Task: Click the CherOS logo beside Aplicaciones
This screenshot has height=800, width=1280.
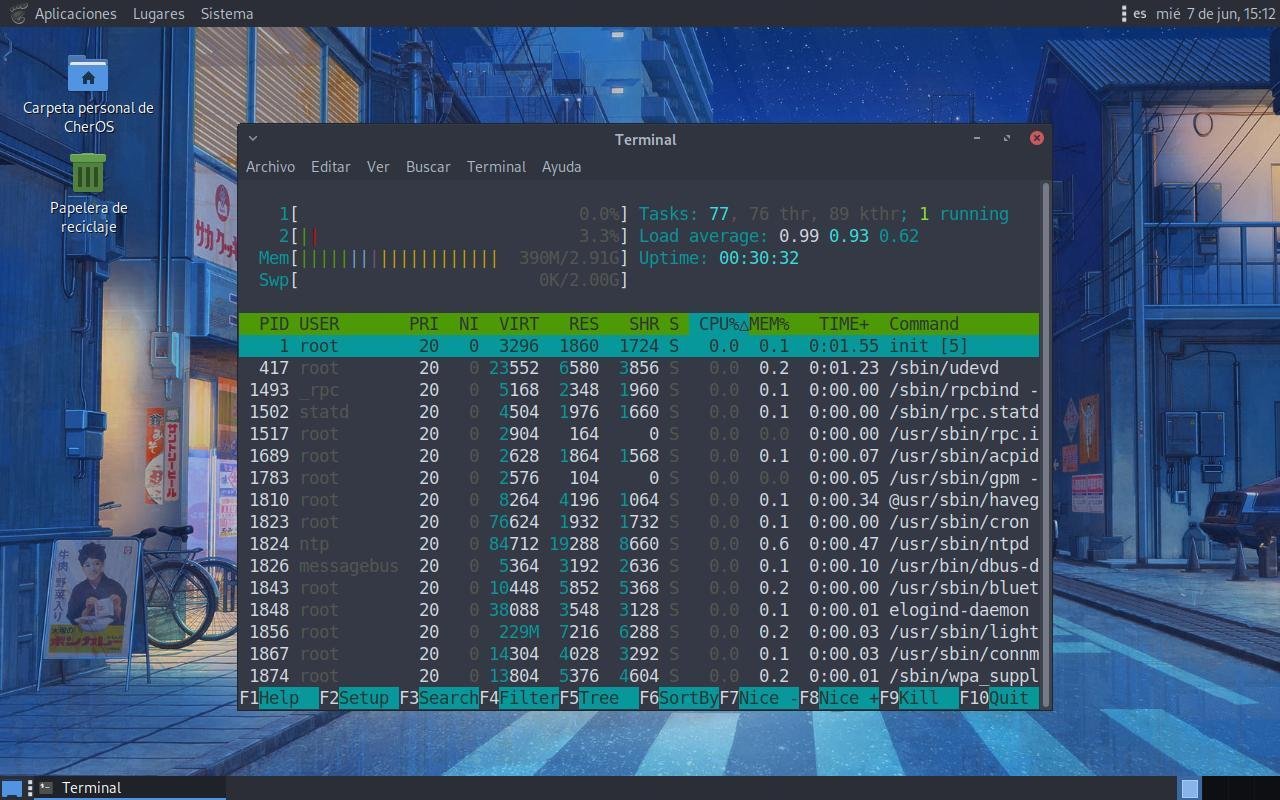Action: click(16, 13)
